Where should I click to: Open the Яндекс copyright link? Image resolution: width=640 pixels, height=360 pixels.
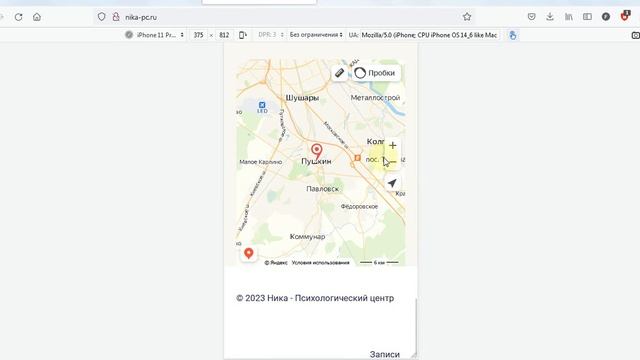click(x=276, y=262)
